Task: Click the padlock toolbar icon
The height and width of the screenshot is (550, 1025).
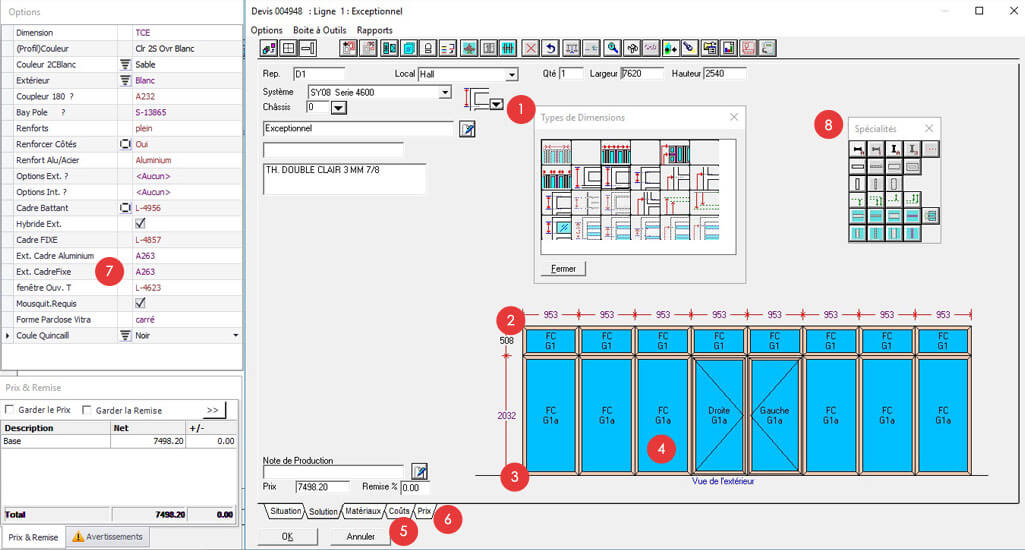Action: (x=427, y=48)
